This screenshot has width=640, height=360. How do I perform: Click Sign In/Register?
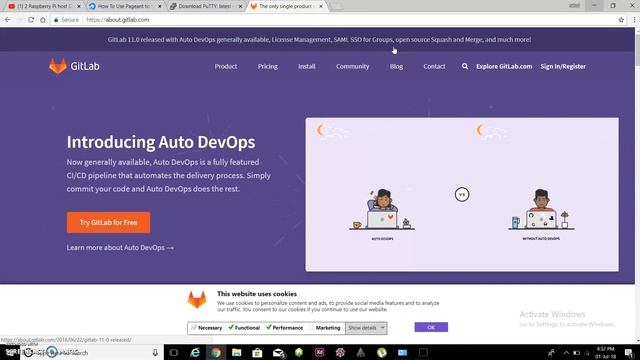[563, 66]
